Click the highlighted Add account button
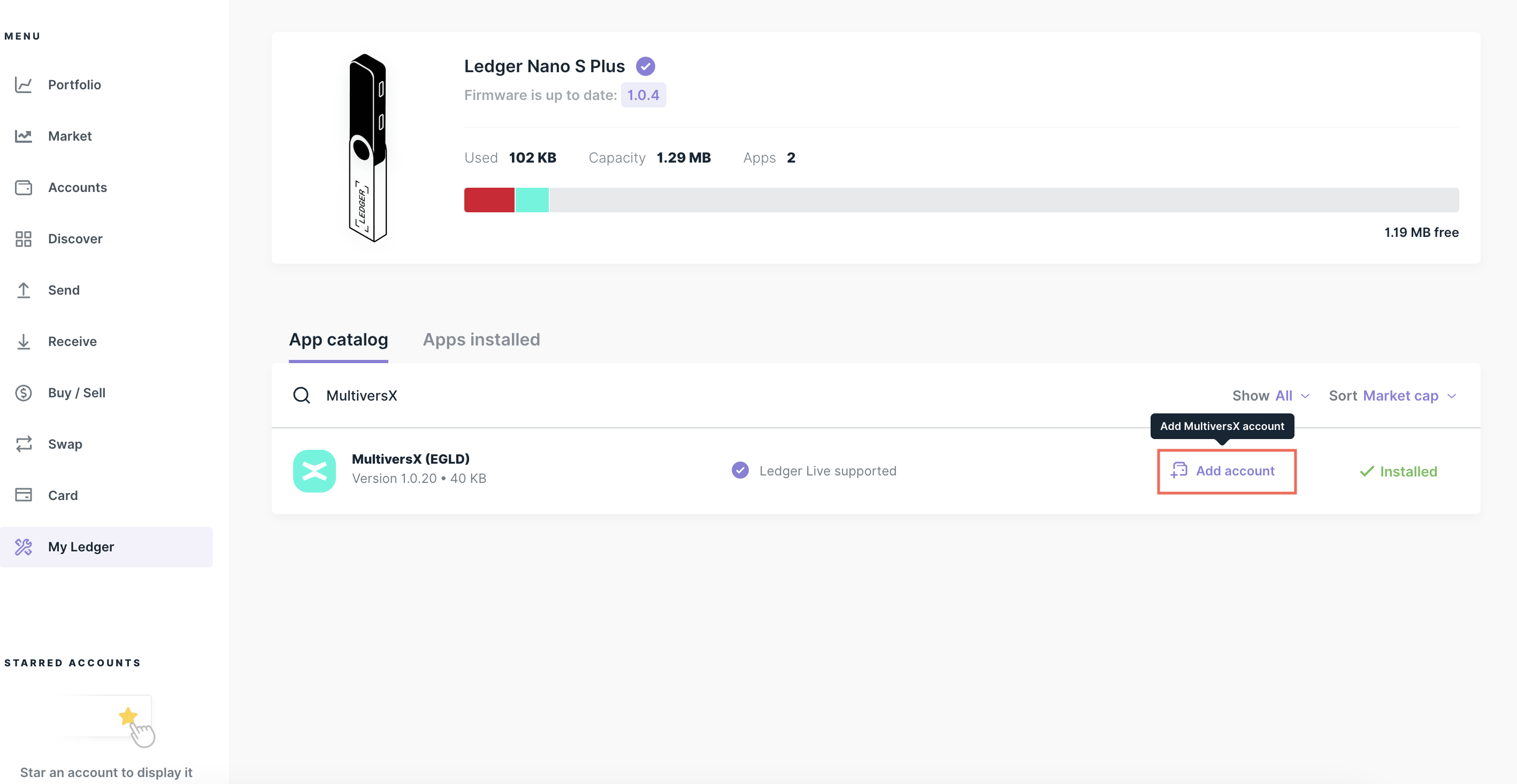The height and width of the screenshot is (784, 1517). pyautogui.click(x=1227, y=470)
